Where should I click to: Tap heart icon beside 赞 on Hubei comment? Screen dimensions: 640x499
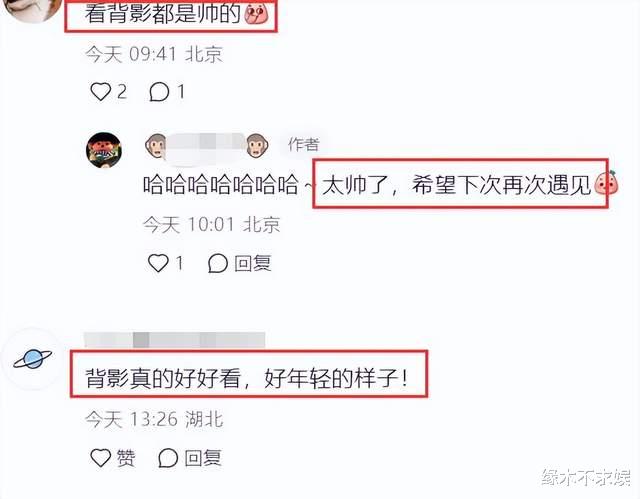tap(100, 457)
